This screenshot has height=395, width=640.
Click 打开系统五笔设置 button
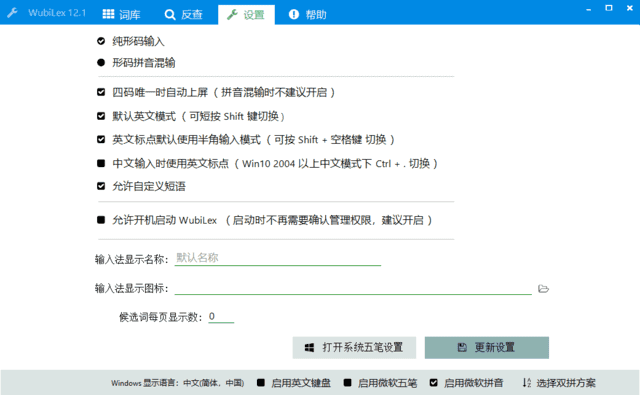(x=354, y=348)
